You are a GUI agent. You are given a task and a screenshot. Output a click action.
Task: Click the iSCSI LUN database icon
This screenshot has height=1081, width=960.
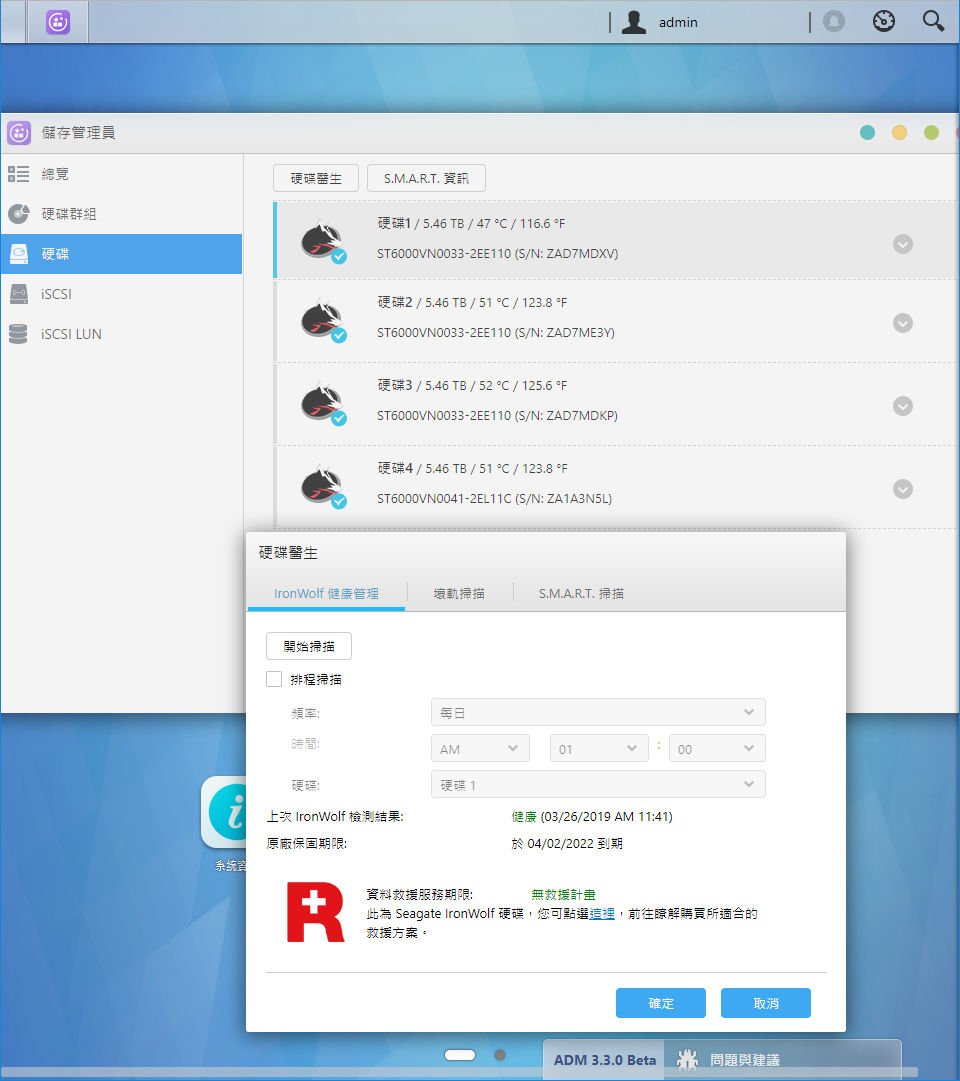click(x=19, y=334)
